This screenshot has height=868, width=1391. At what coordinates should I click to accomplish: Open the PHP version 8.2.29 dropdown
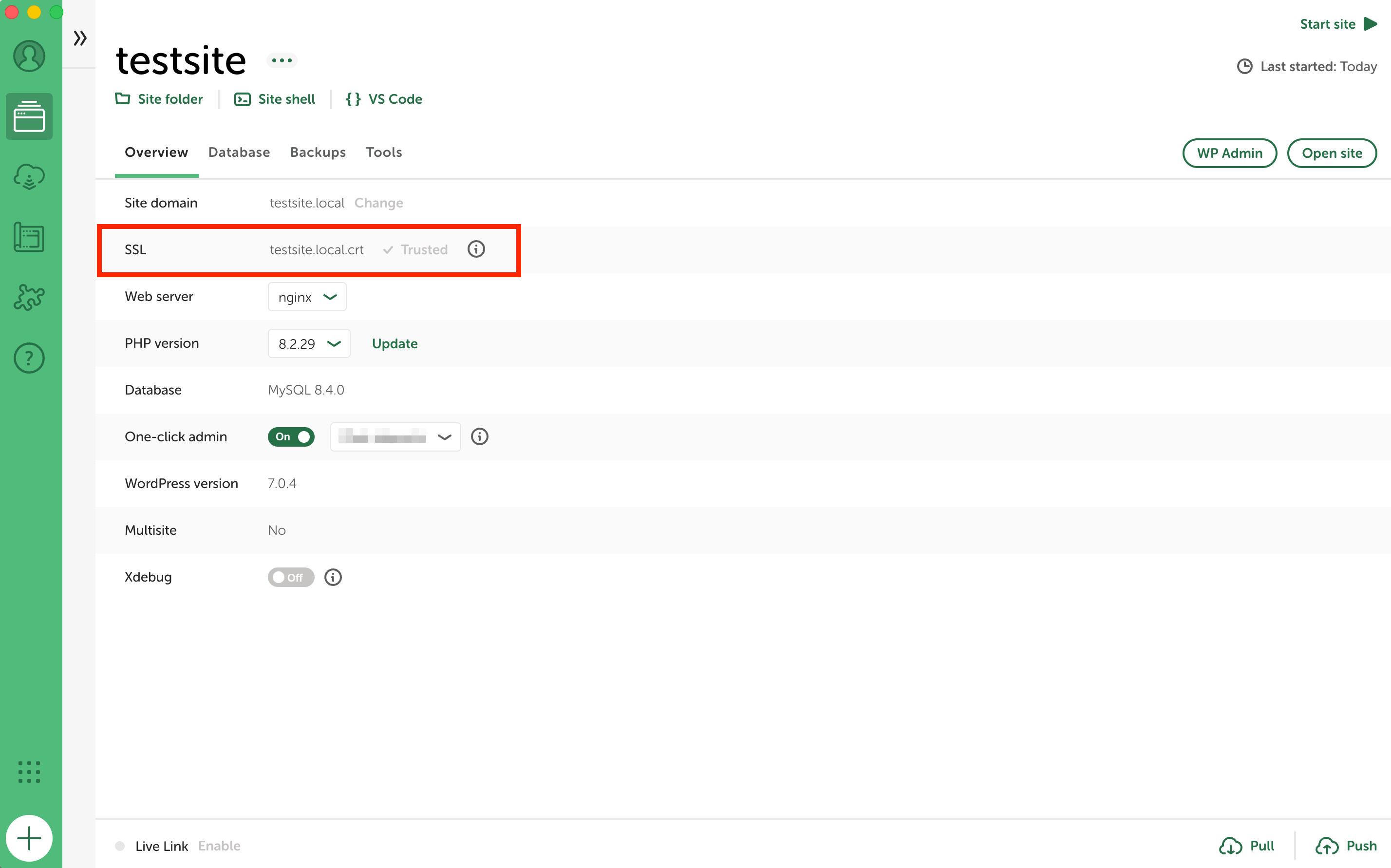click(309, 343)
